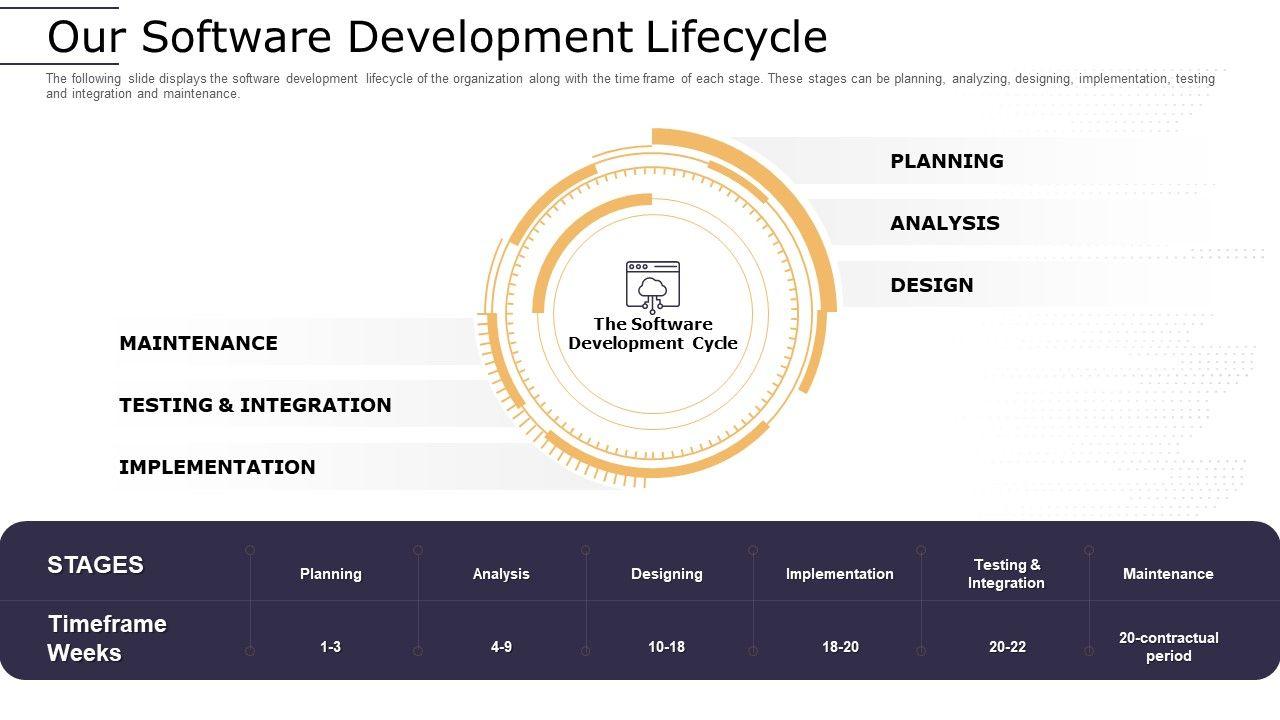Select the STAGES row header in the table

click(x=95, y=565)
